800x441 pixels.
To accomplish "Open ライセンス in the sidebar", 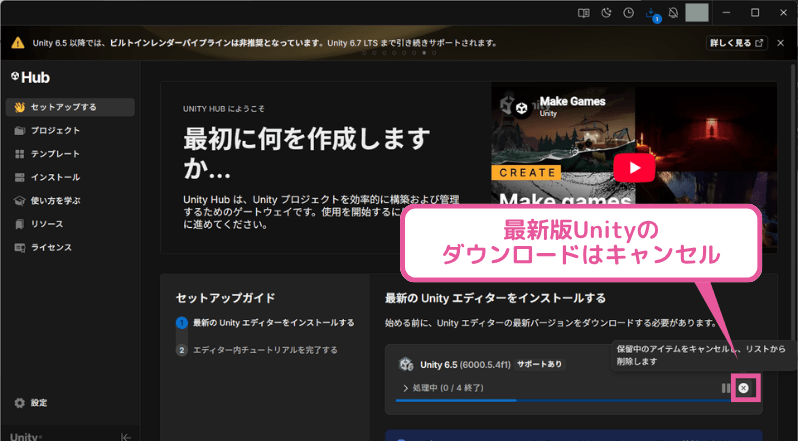I will tap(70, 248).
